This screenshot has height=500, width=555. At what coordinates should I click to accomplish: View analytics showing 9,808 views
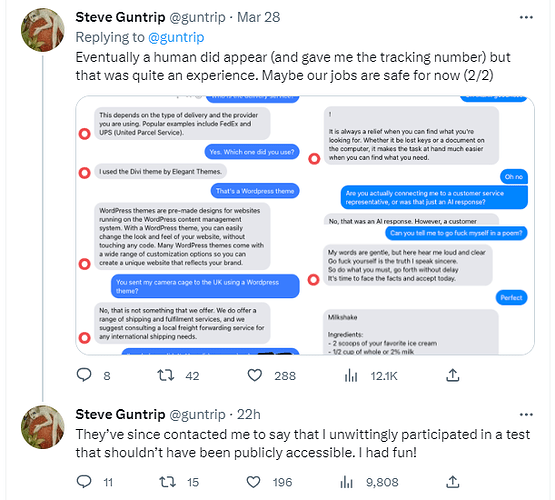(x=347, y=482)
